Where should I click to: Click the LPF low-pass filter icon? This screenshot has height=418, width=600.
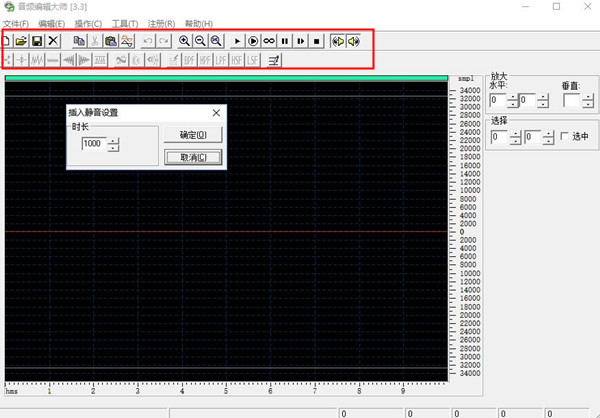coord(221,60)
